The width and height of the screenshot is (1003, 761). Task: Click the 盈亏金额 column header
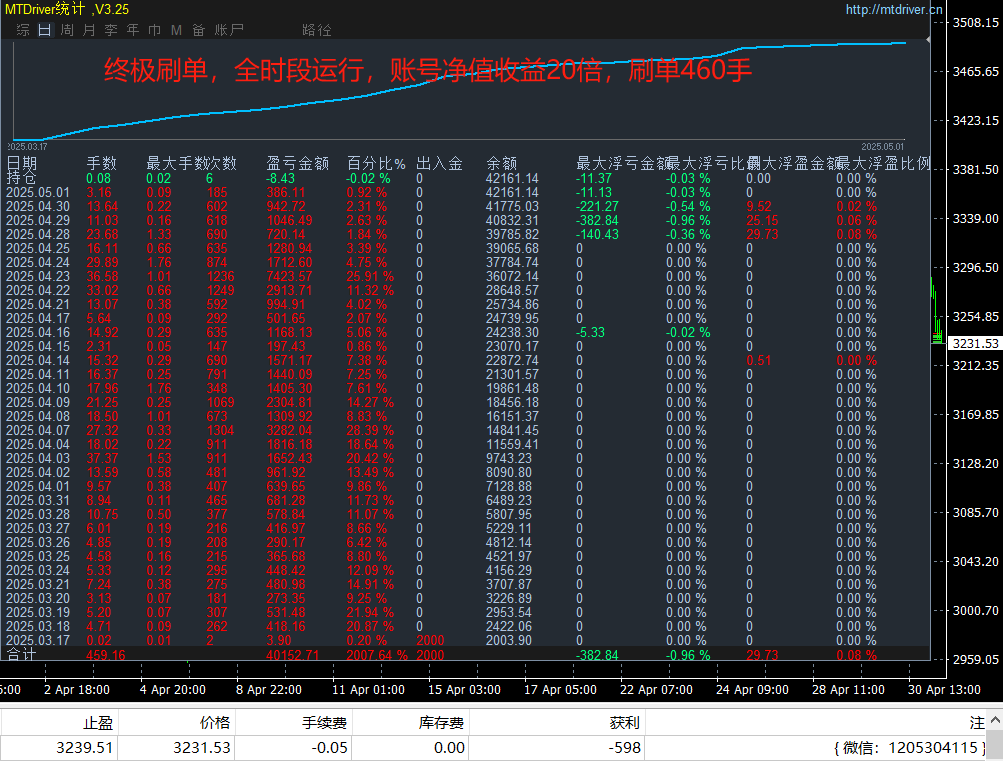[x=297, y=163]
